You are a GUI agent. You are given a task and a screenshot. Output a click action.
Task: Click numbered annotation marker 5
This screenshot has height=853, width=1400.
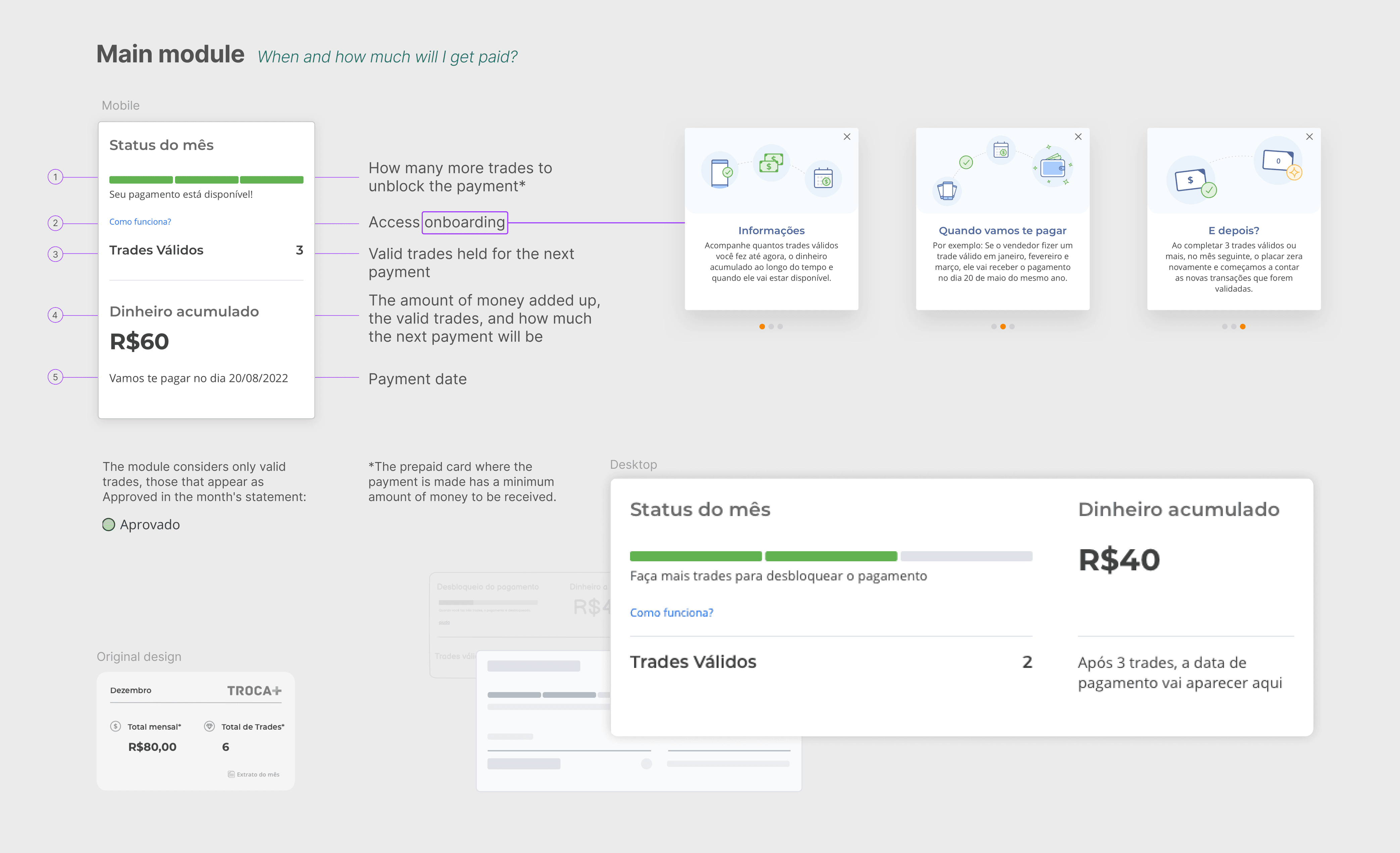tap(55, 377)
